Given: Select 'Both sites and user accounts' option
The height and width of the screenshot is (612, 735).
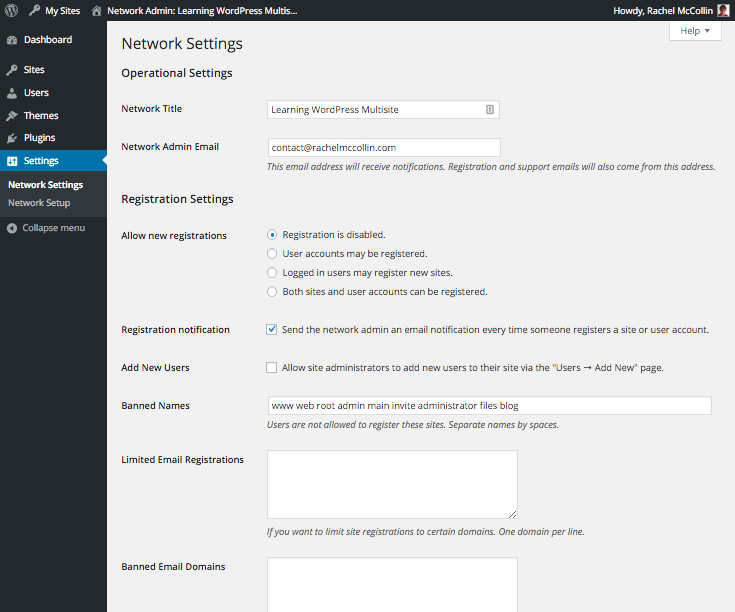Looking at the screenshot, I should click(272, 292).
